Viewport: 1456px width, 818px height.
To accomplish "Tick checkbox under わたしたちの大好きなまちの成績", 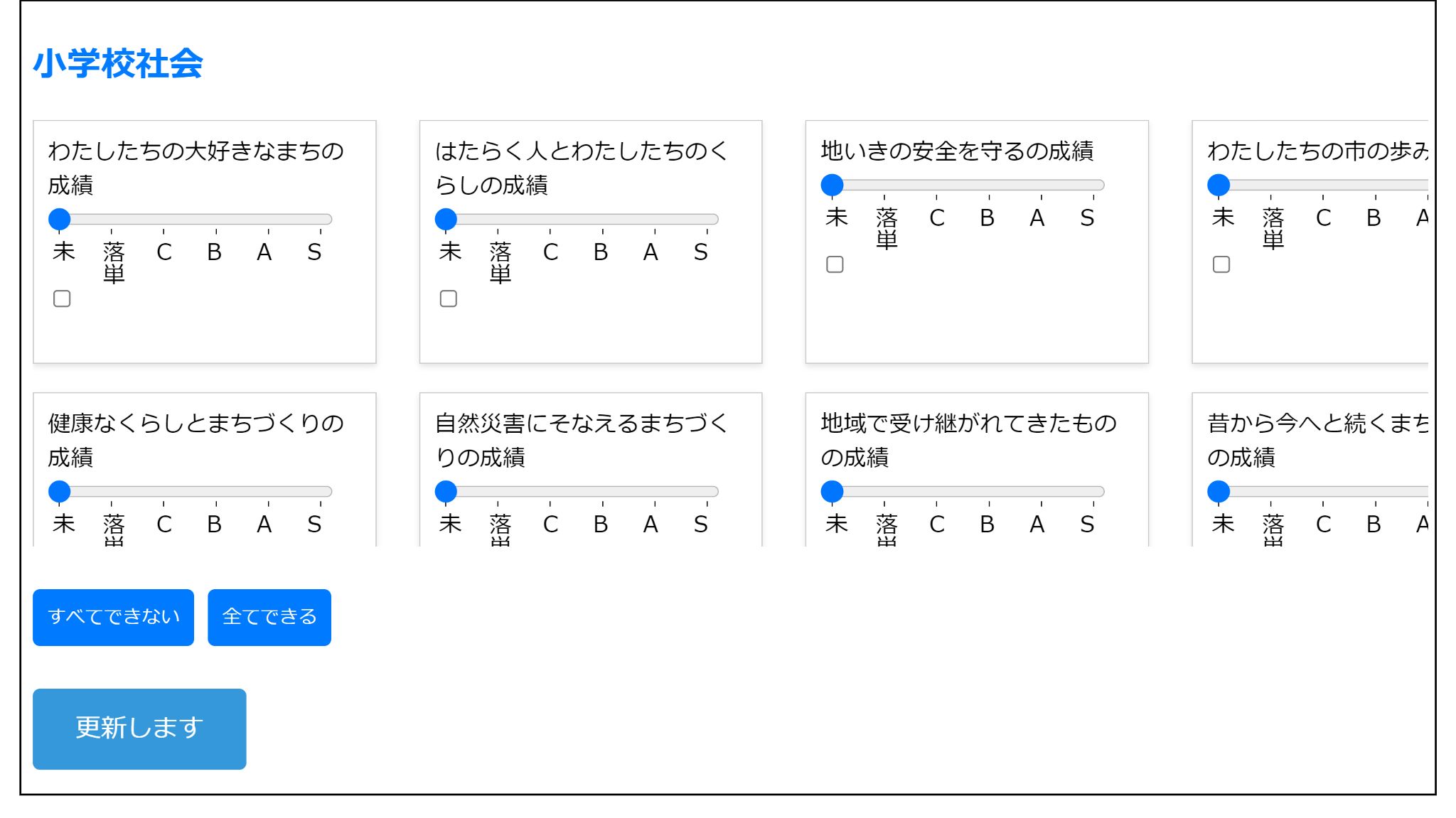I will point(62,298).
